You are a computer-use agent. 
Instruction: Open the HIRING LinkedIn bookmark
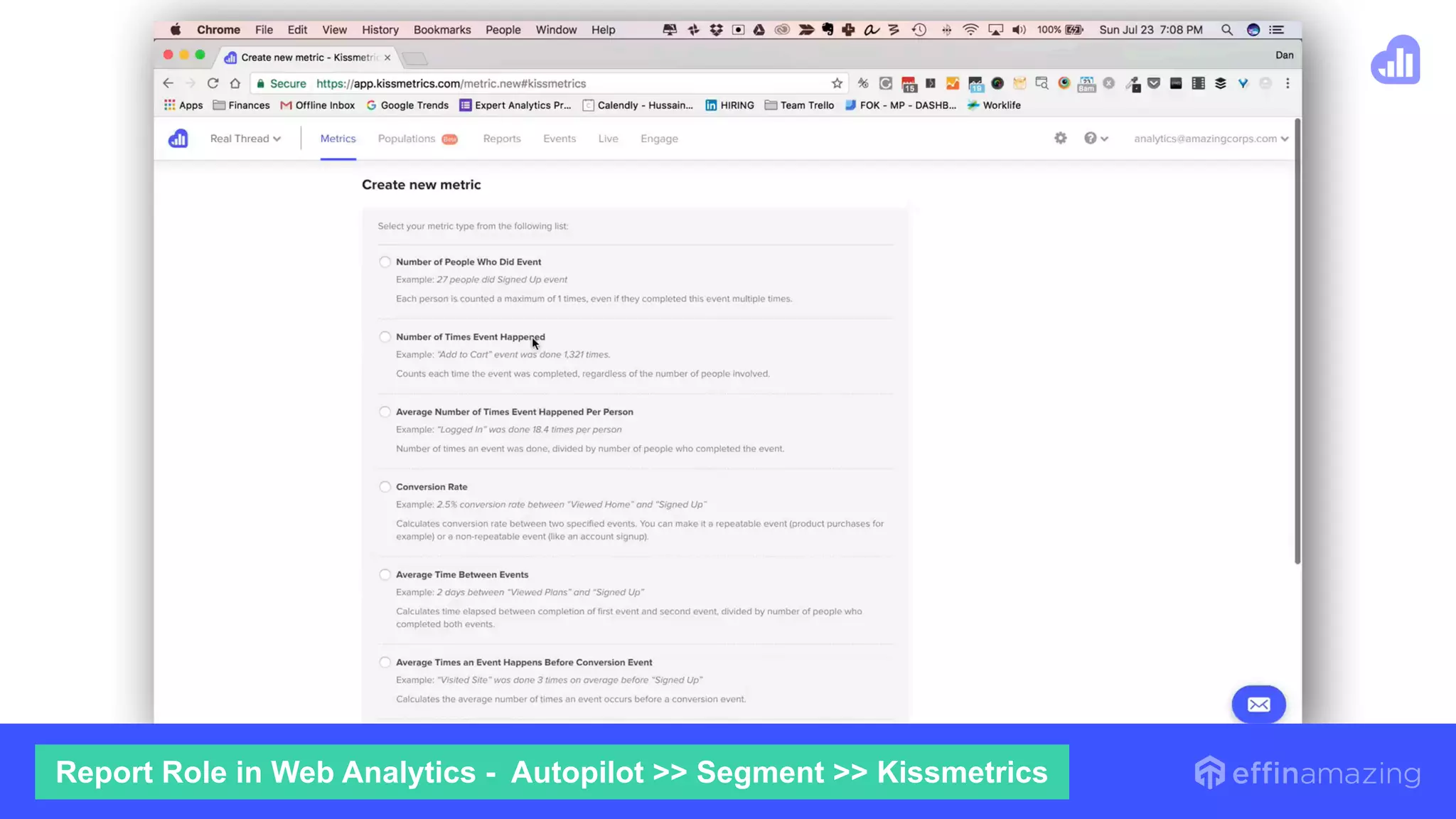click(729, 105)
